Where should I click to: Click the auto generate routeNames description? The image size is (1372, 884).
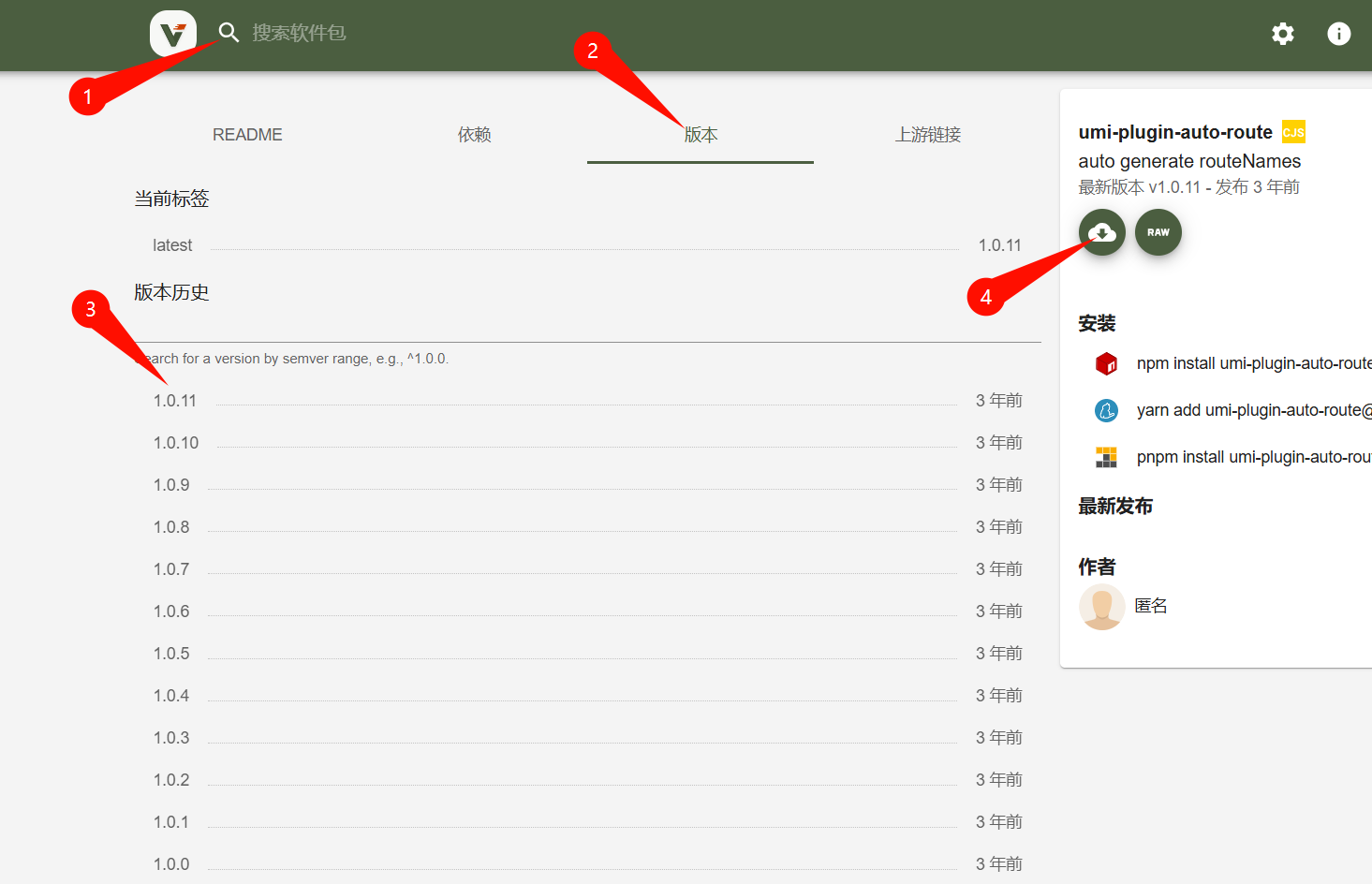pyautogui.click(x=1189, y=161)
